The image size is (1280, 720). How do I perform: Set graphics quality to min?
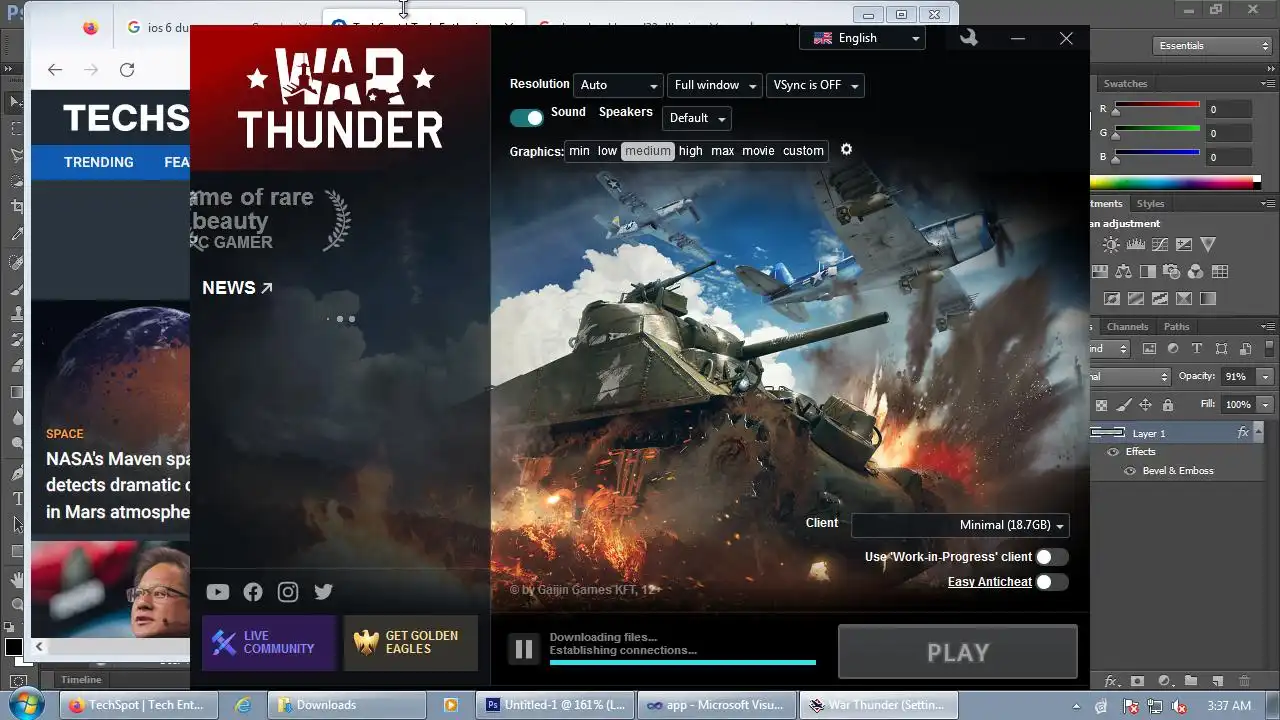pyautogui.click(x=579, y=151)
